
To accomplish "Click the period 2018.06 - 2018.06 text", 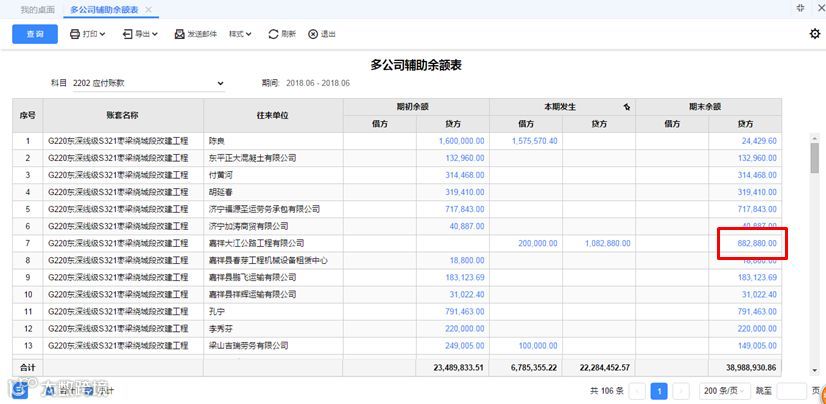I will tap(318, 83).
